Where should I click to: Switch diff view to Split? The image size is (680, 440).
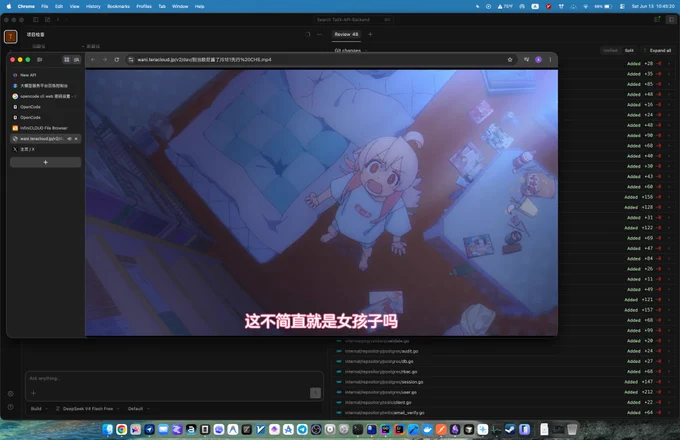[x=629, y=50]
